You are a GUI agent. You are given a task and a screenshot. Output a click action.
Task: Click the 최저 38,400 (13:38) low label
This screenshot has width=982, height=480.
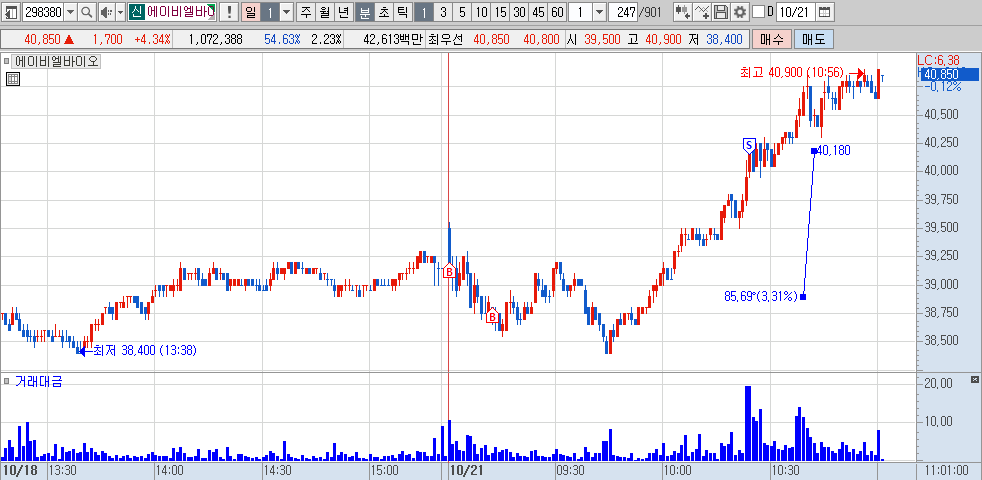point(145,351)
